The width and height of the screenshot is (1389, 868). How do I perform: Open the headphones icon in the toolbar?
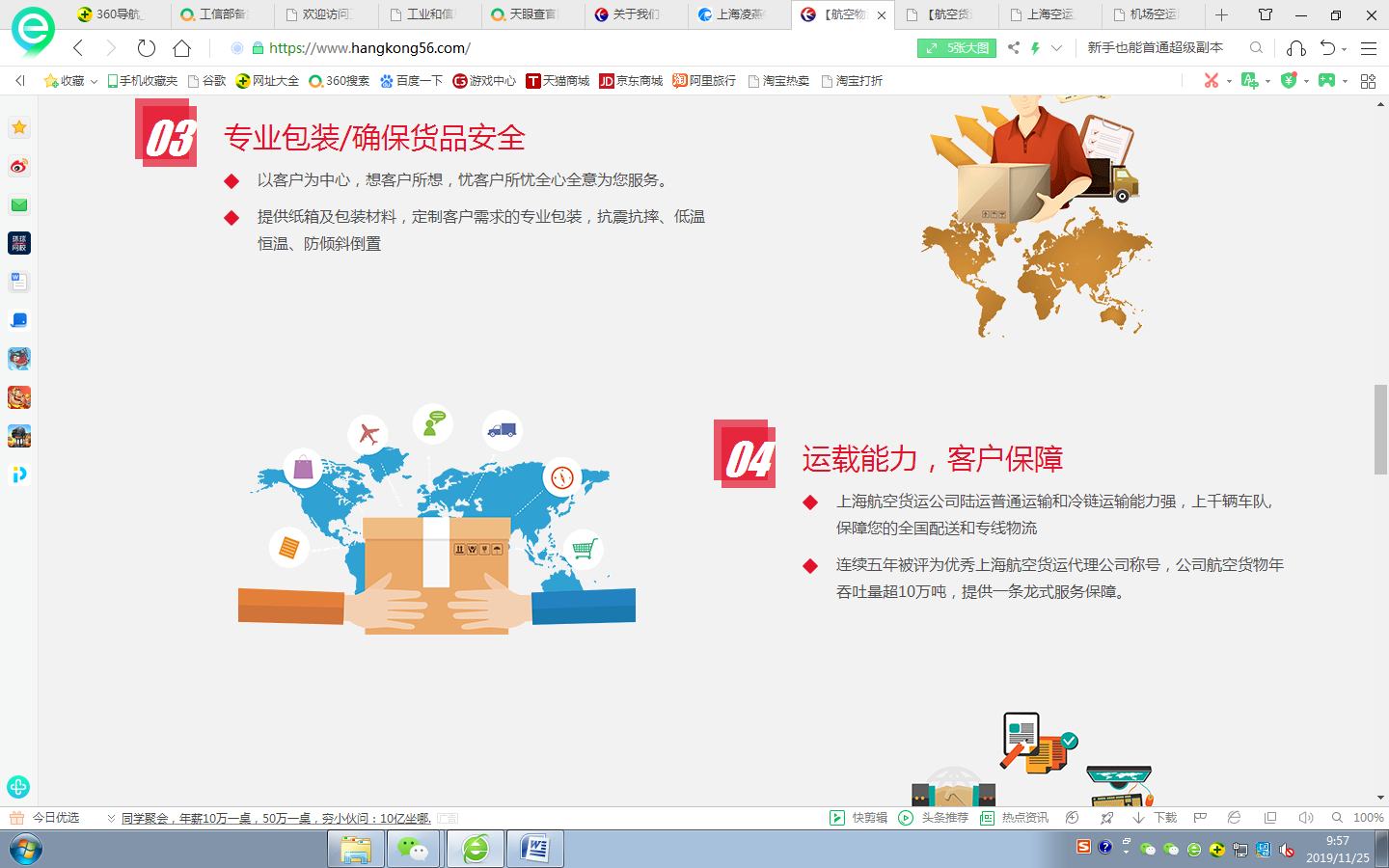click(1296, 48)
